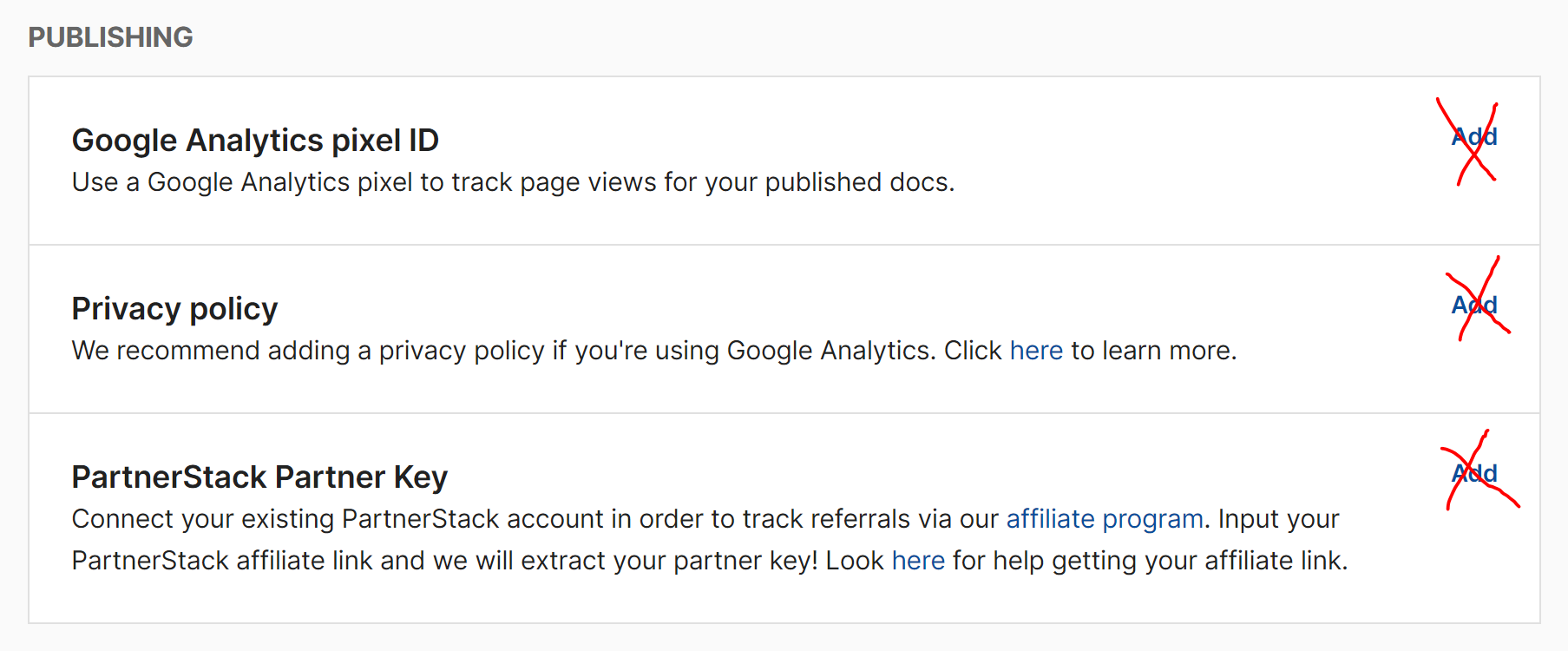Add a PartnerStack Partner Key
The width and height of the screenshot is (1568, 651).
pyautogui.click(x=1474, y=474)
